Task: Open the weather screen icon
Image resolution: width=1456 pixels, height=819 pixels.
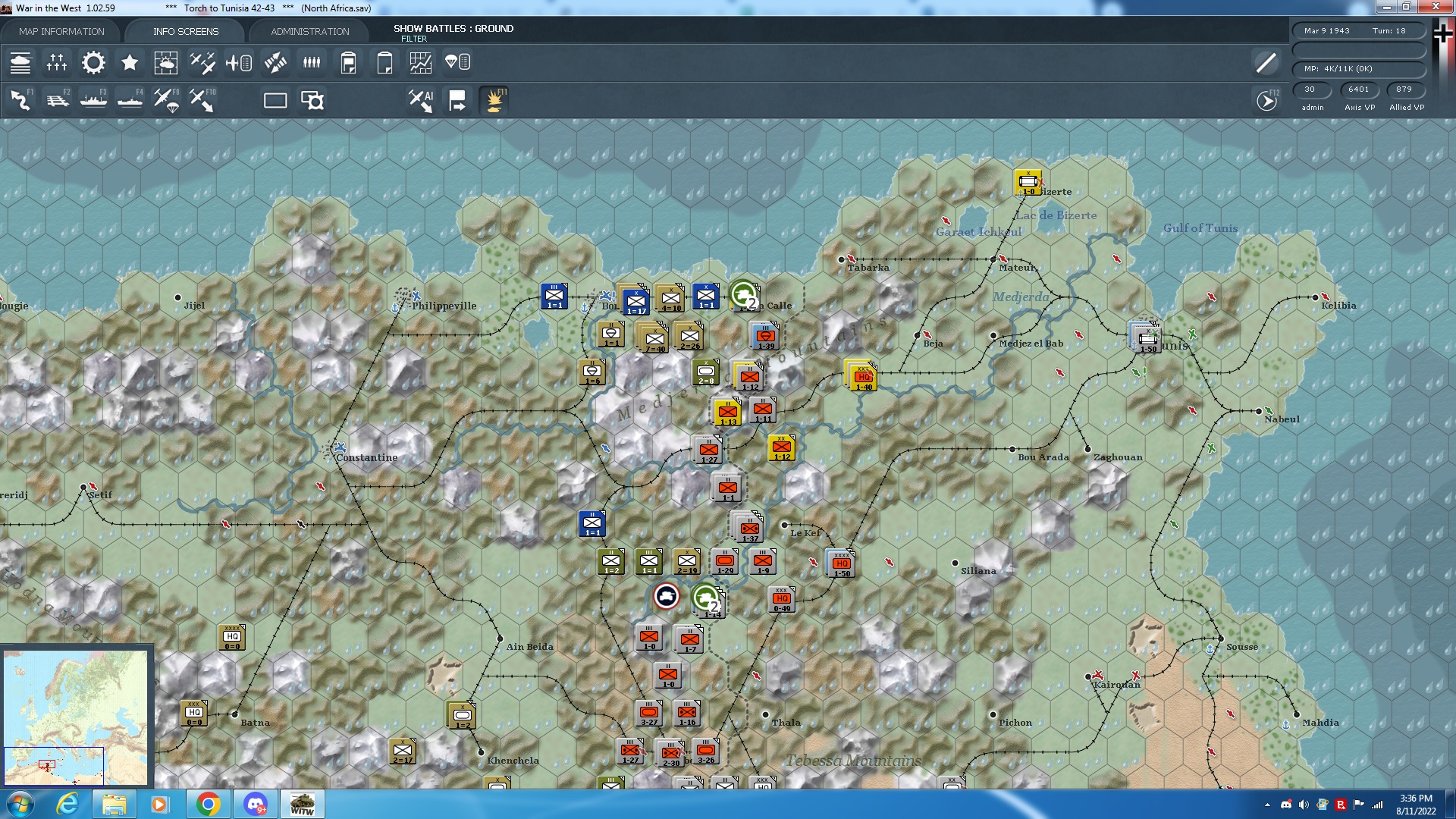Action: point(165,63)
